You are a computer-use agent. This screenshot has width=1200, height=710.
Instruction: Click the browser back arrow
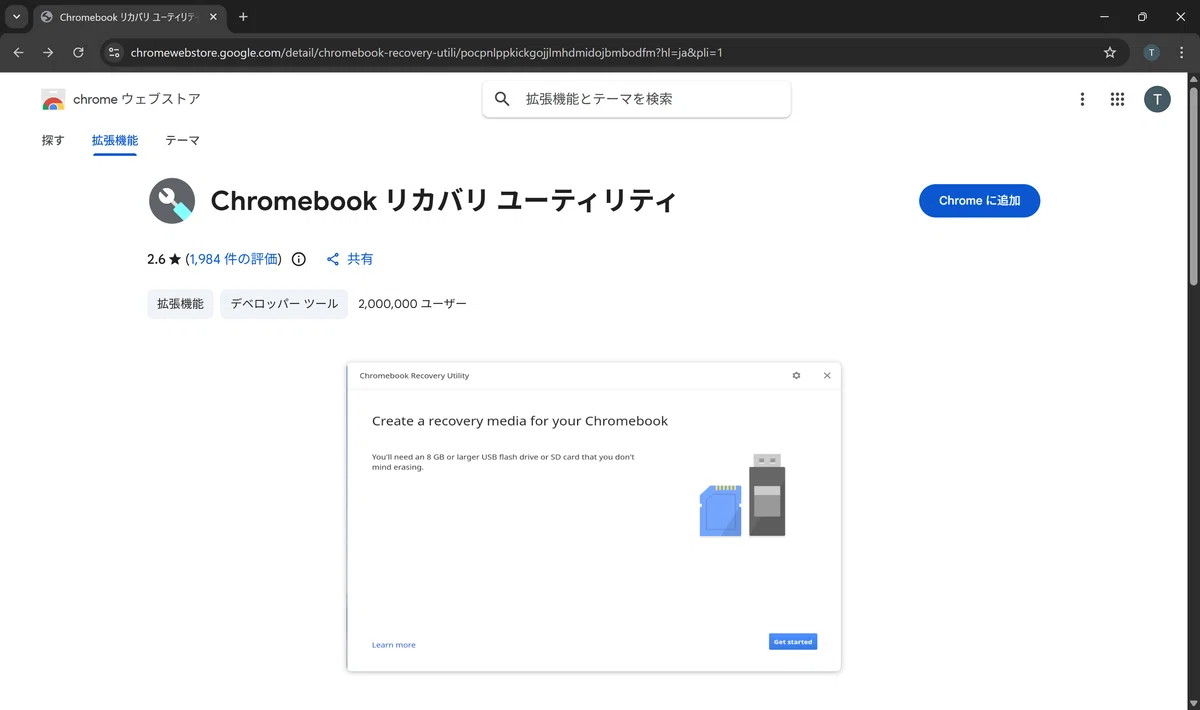tap(18, 53)
